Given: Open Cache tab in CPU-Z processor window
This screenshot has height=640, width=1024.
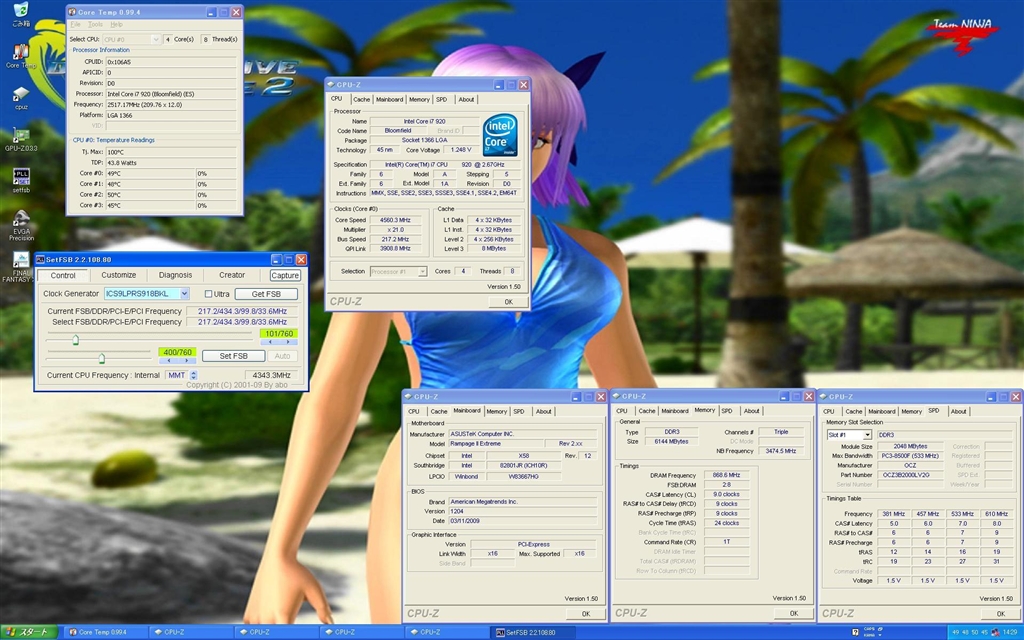Looking at the screenshot, I should [x=361, y=99].
